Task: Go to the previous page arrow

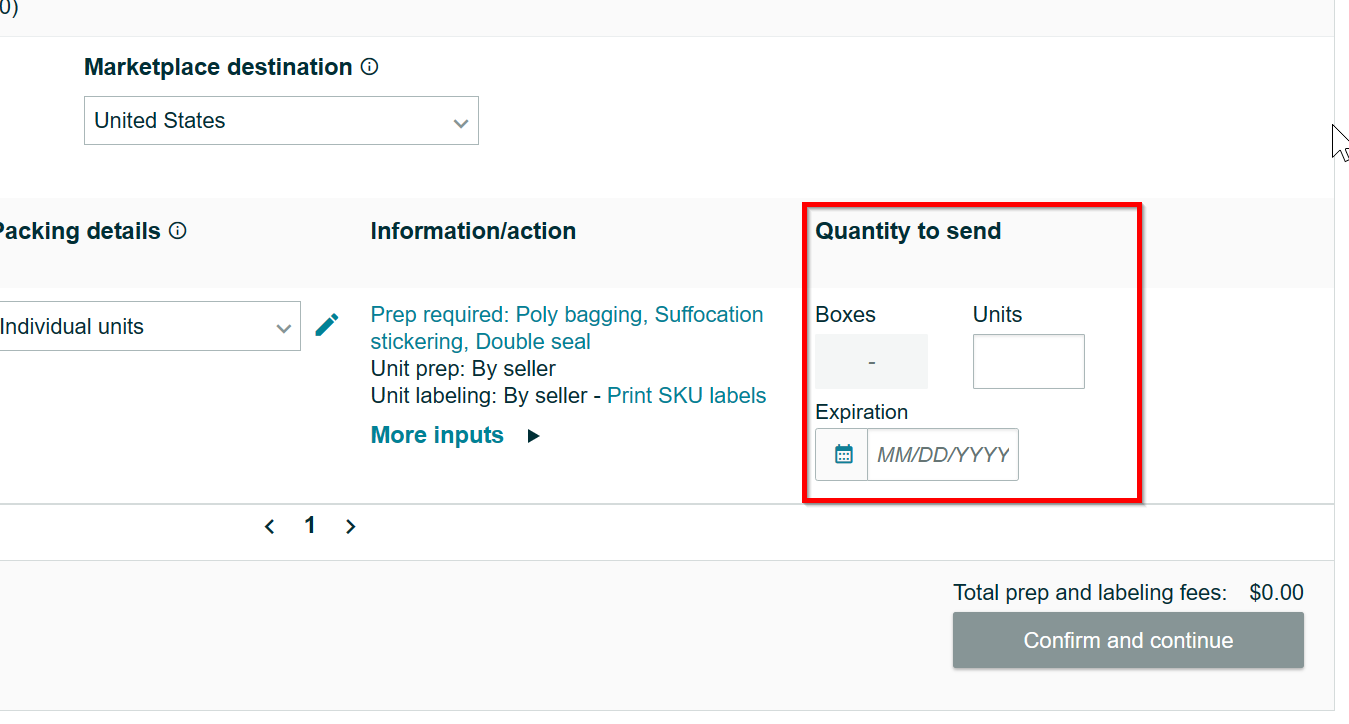Action: pos(269,527)
